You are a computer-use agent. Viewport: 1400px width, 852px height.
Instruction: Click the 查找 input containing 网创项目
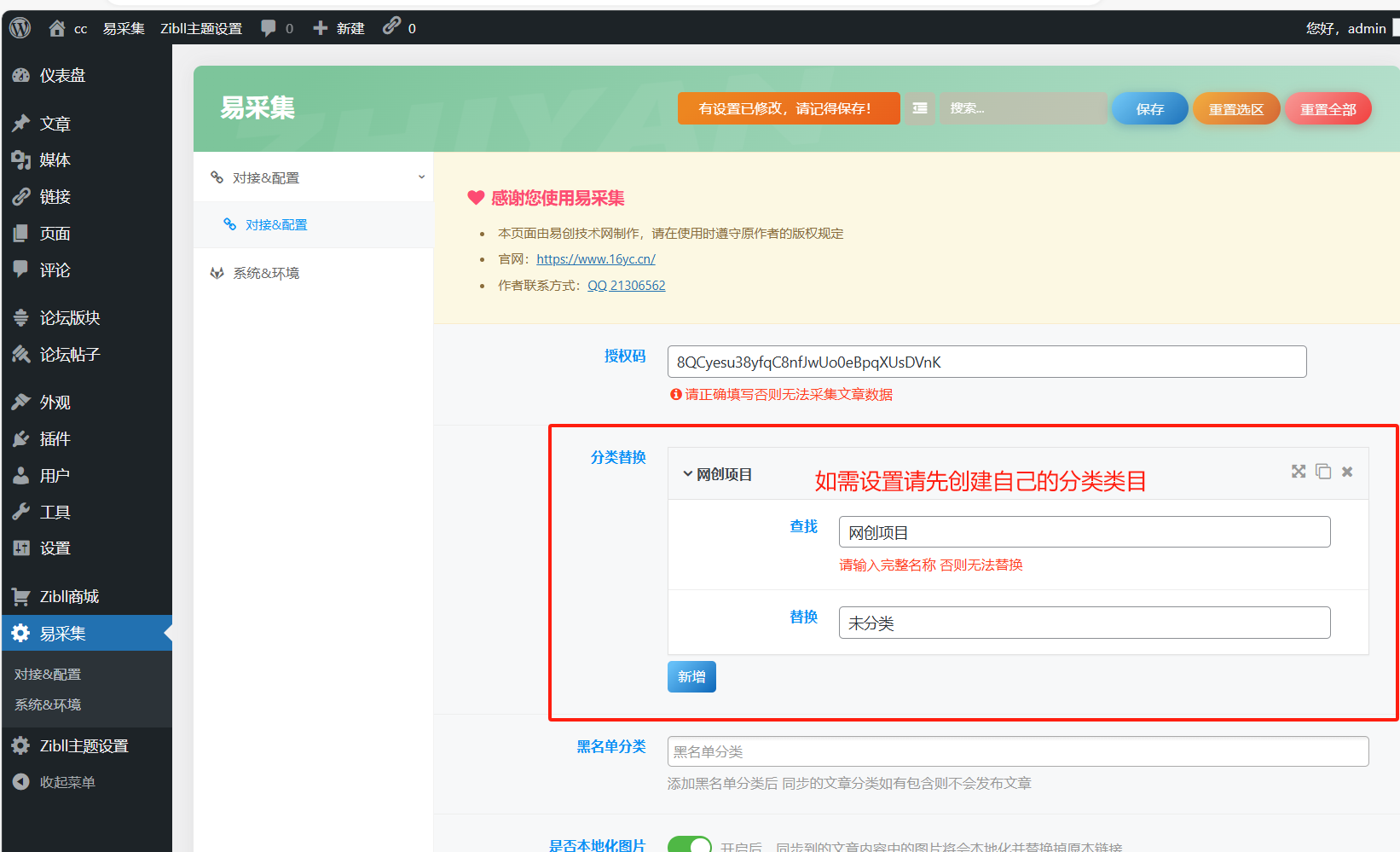(x=1085, y=532)
